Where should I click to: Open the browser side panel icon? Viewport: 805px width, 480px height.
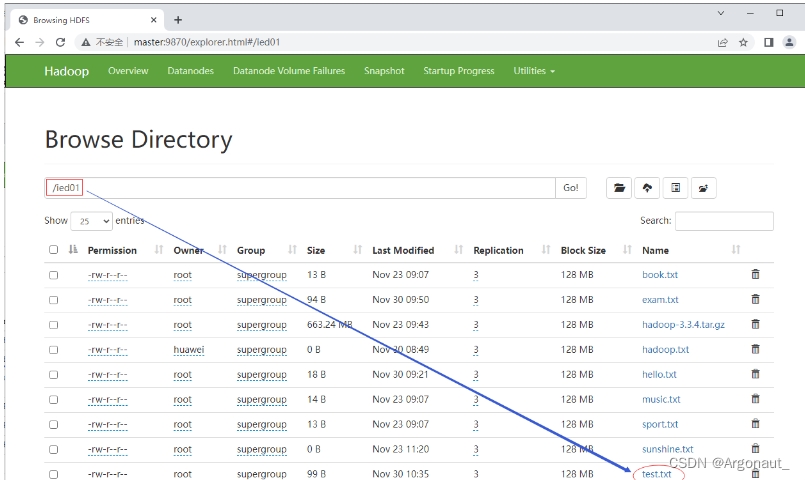coord(769,43)
